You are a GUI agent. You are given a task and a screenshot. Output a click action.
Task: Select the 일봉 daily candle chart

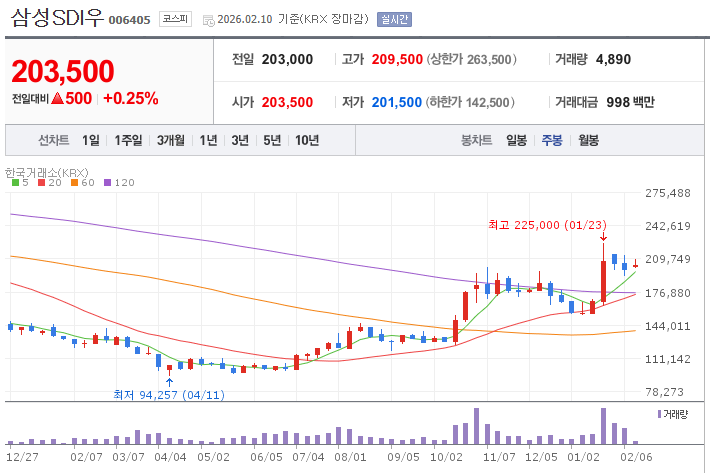(x=516, y=140)
